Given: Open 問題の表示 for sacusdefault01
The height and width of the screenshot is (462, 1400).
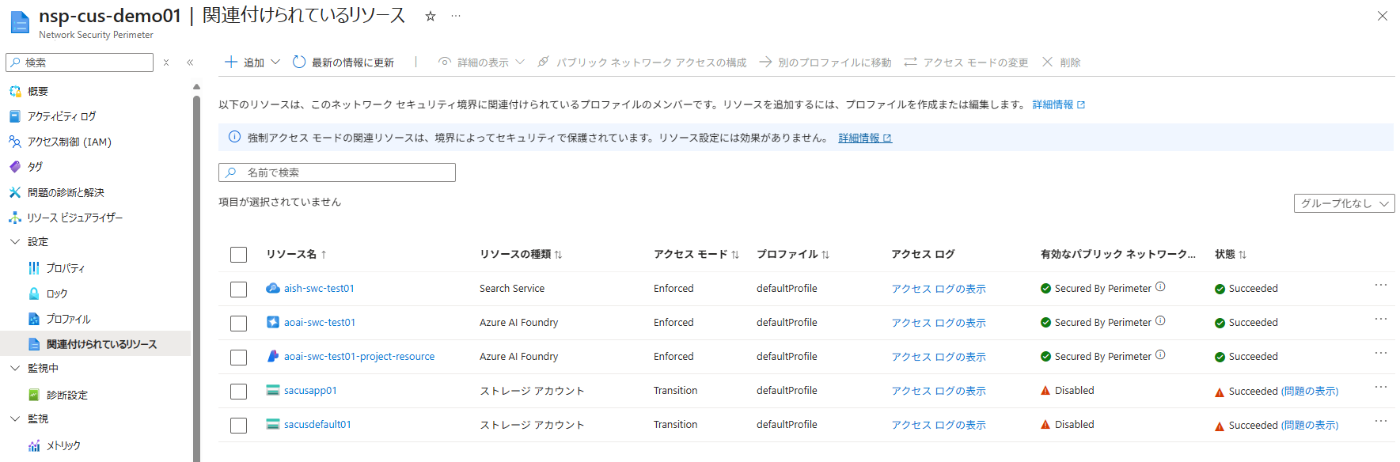Looking at the screenshot, I should click(x=1310, y=425).
